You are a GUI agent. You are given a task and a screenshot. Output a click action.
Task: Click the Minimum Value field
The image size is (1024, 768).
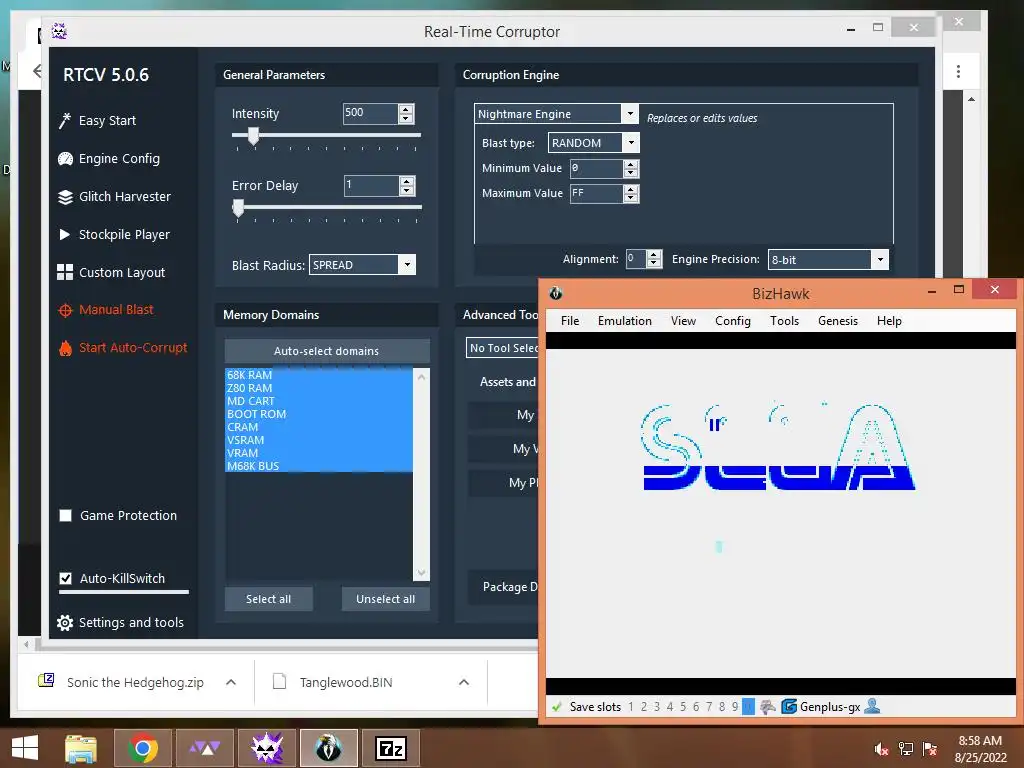coord(596,168)
